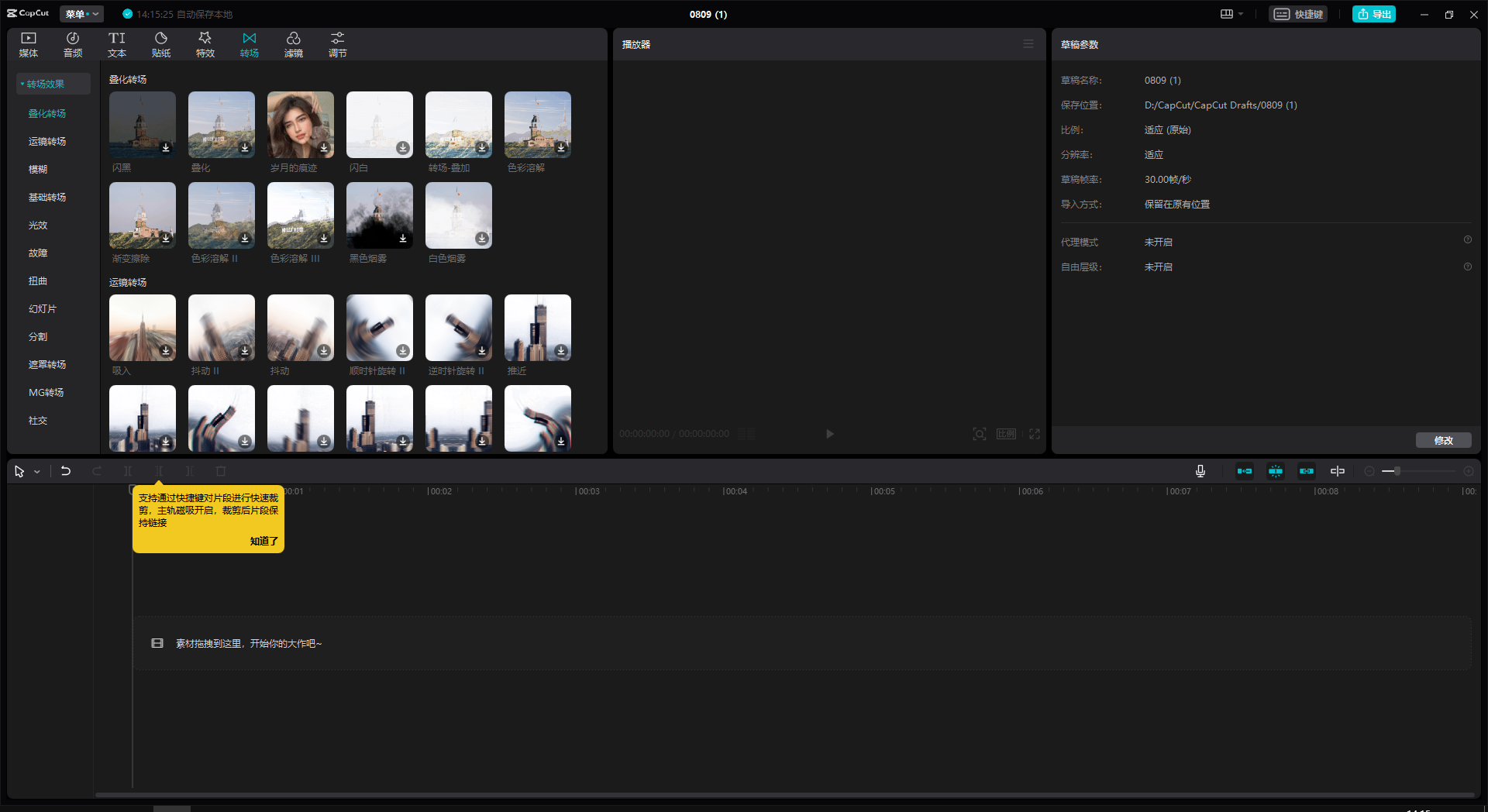Image resolution: width=1488 pixels, height=812 pixels.
Task: Open the 媒体 media panel
Action: coord(29,44)
